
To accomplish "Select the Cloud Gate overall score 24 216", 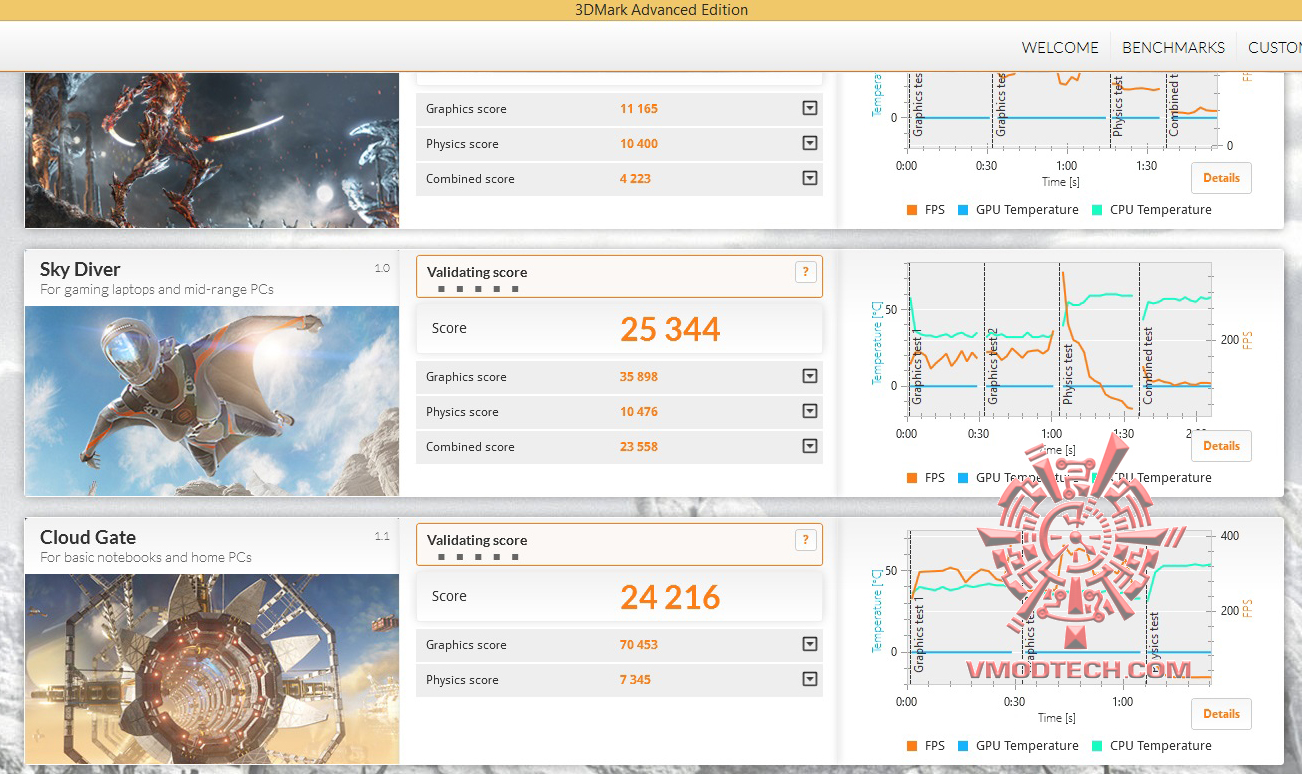I will pos(670,597).
